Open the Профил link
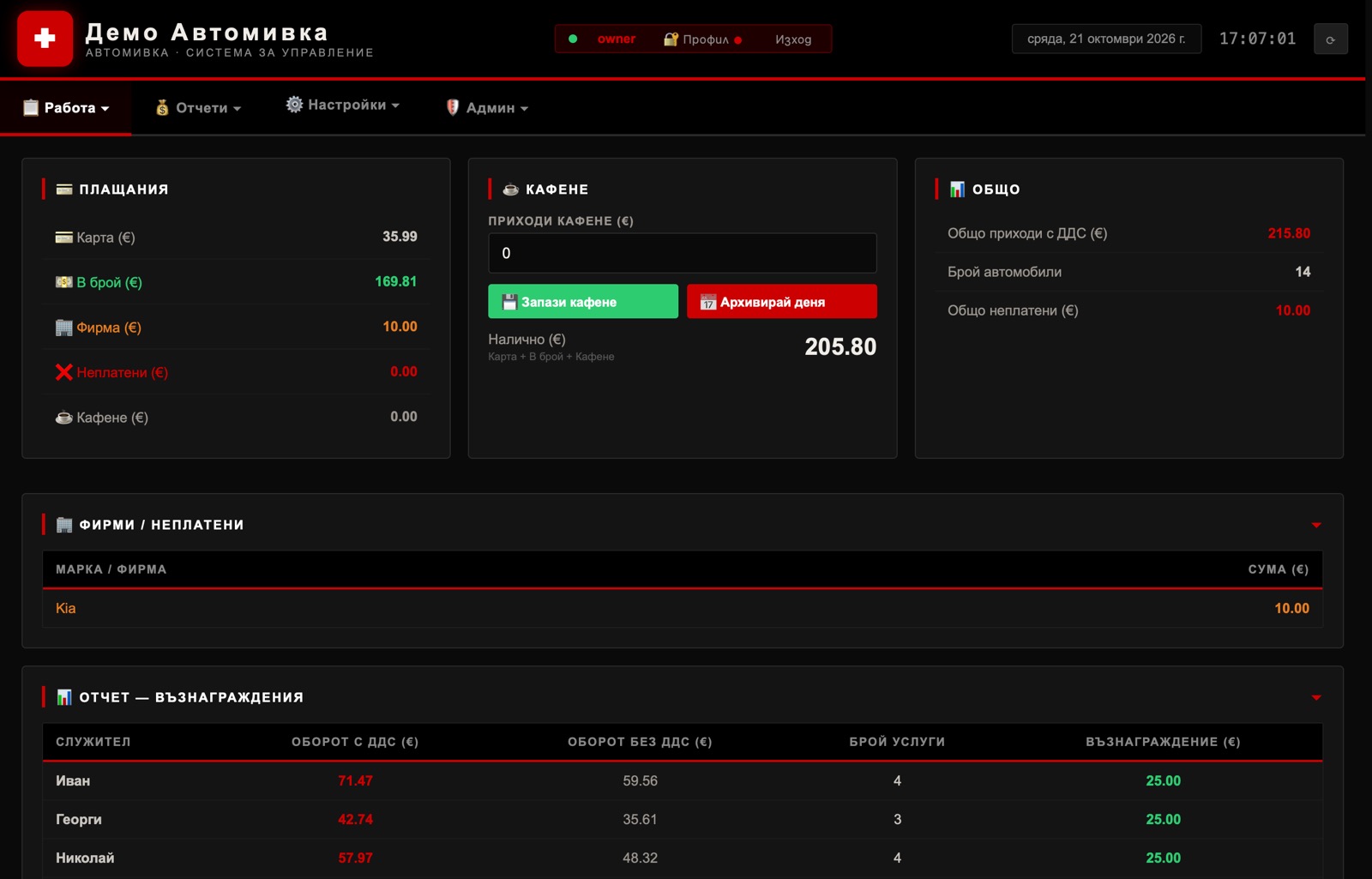The width and height of the screenshot is (1372, 879). pos(705,39)
